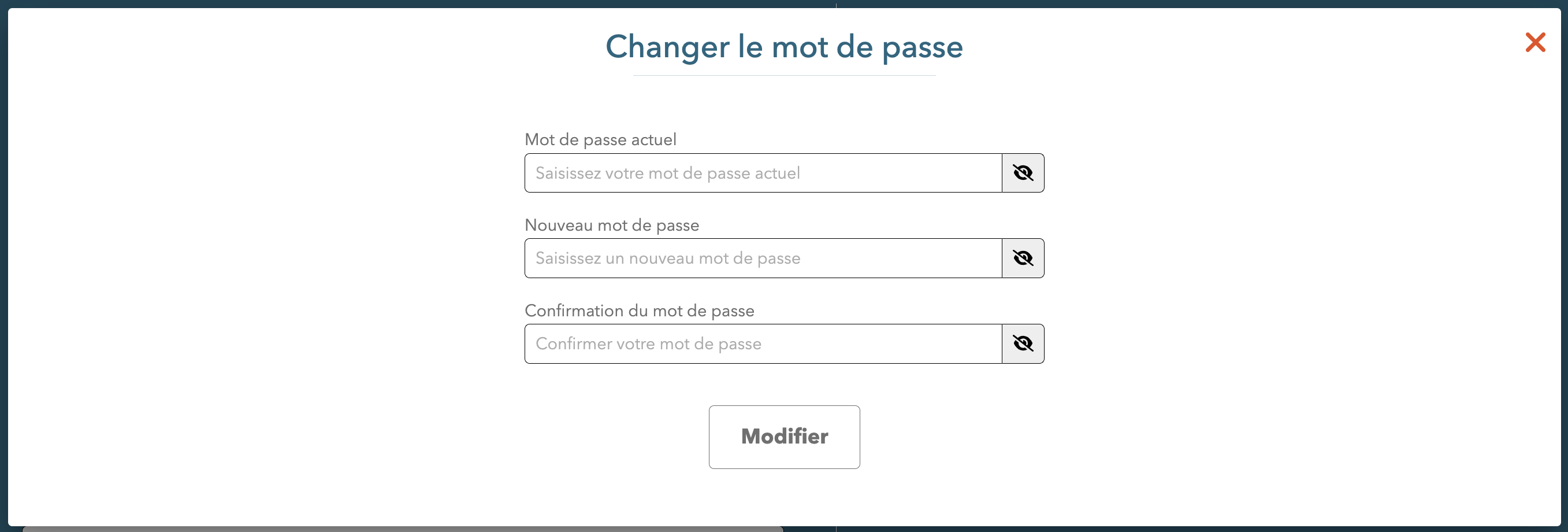Click the horizontal scrollbar at the bottom
The width and height of the screenshot is (1568, 532).
tap(402, 529)
